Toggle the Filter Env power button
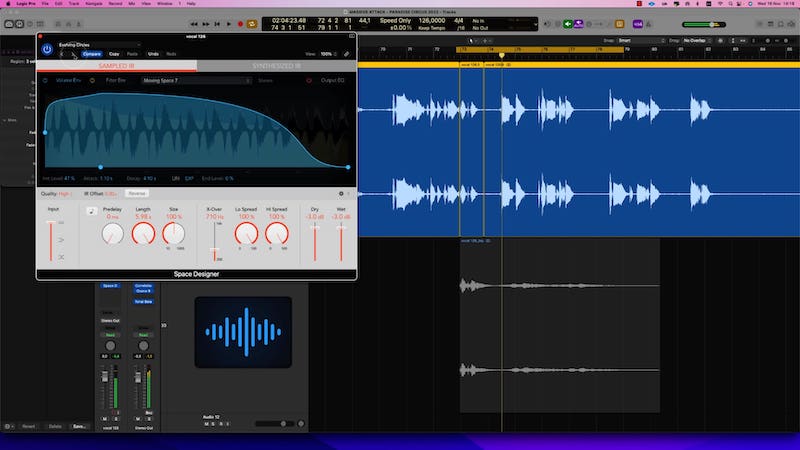This screenshot has width=800, height=450. tap(92, 81)
